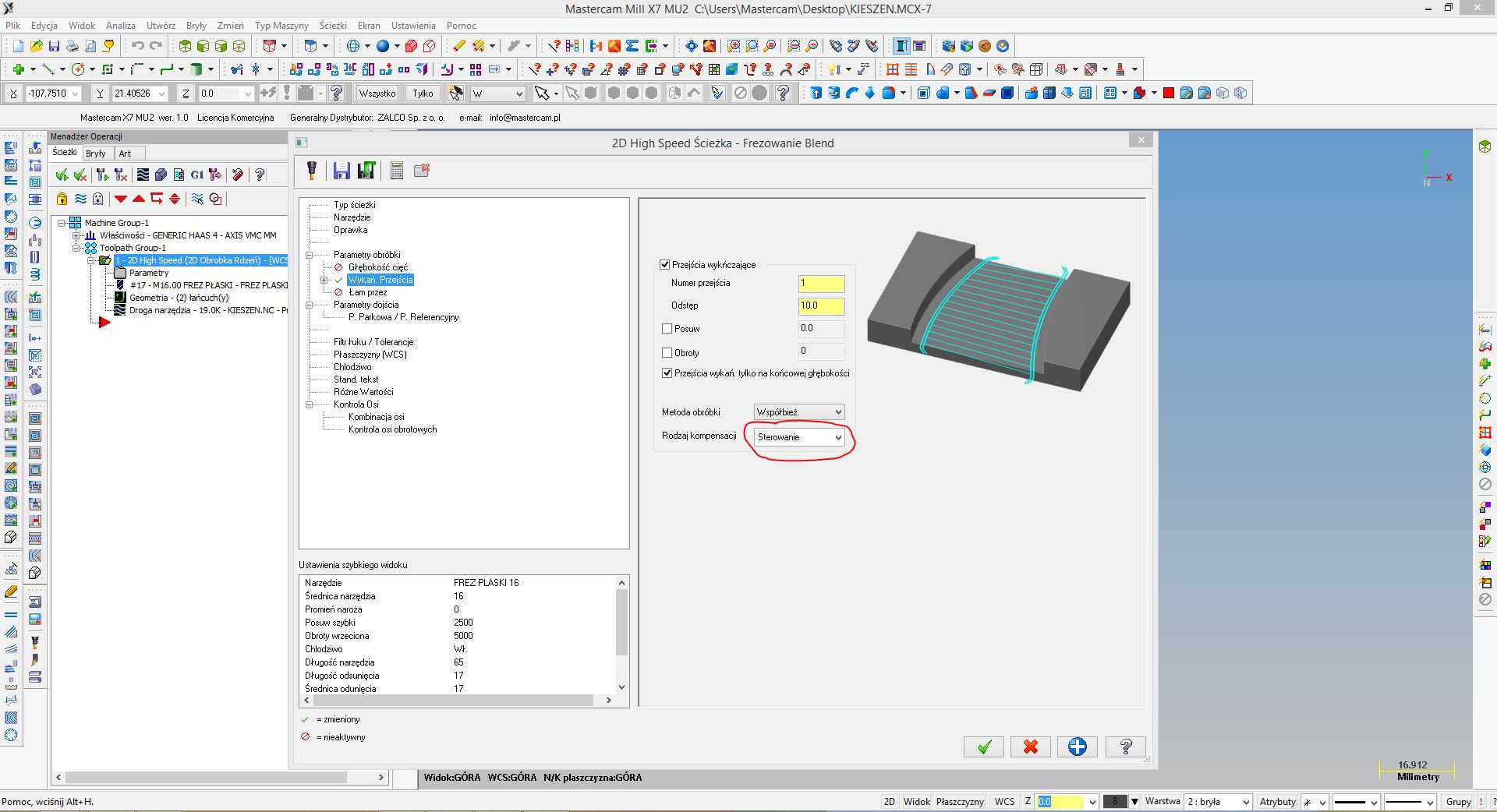This screenshot has height=812, width=1497.
Task: Click the red X cancel button
Action: 1031,747
